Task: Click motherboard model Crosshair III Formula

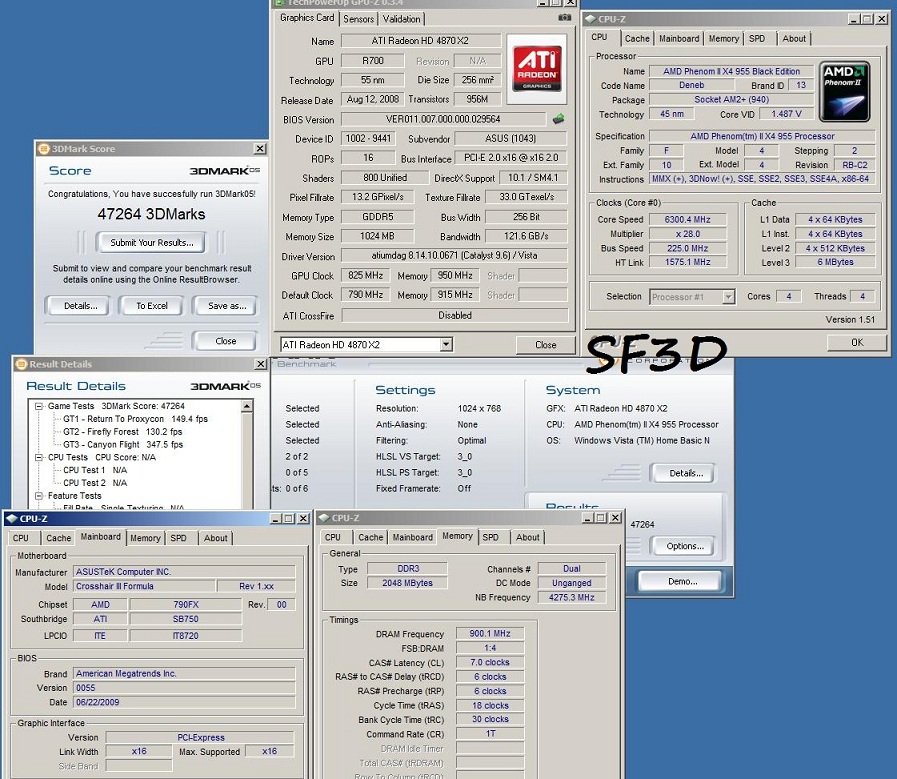Action: (x=144, y=586)
